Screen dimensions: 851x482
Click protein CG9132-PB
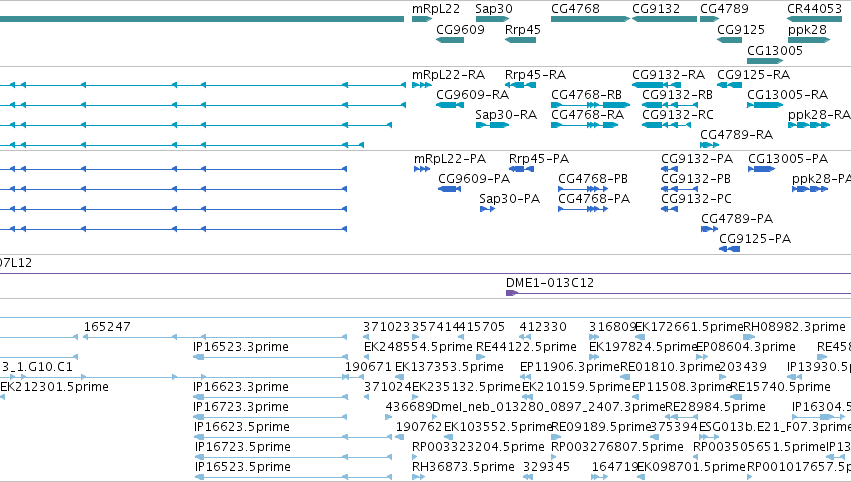(696, 179)
